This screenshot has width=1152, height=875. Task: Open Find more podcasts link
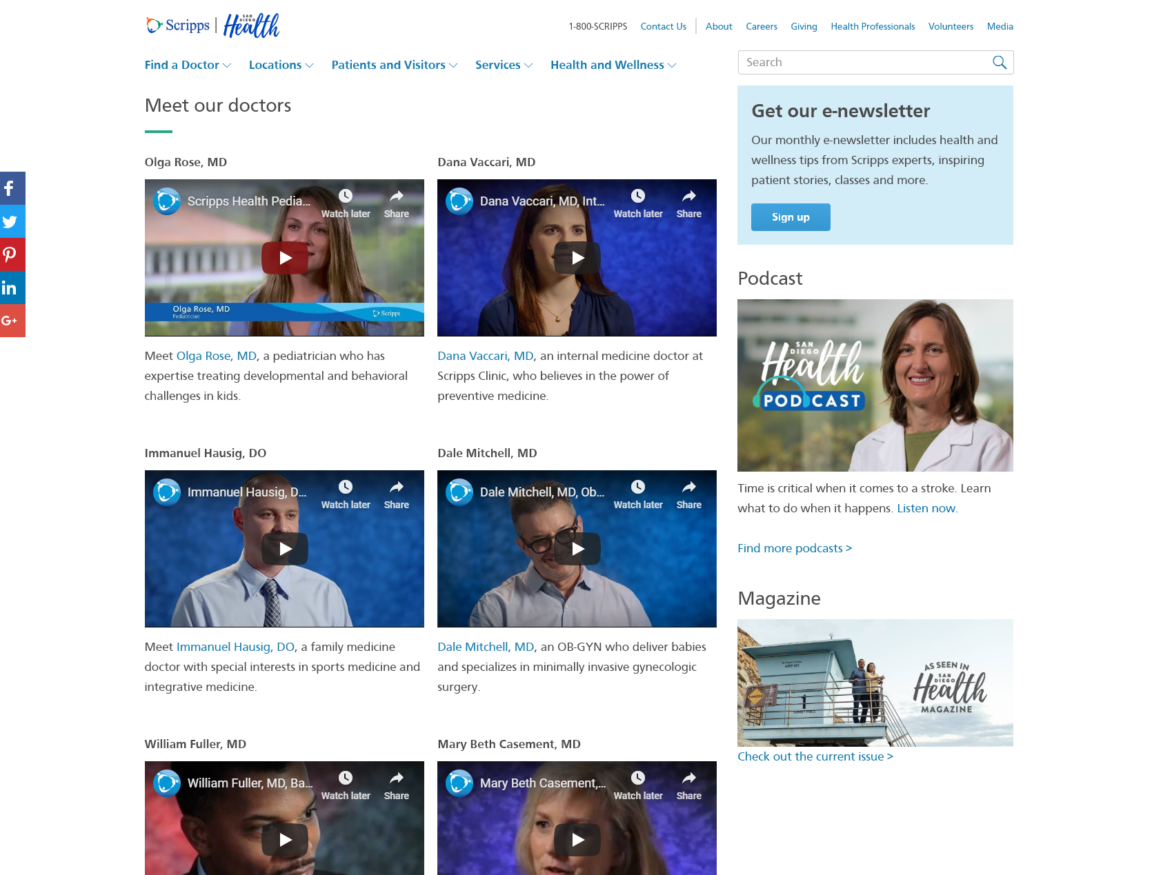coord(795,548)
